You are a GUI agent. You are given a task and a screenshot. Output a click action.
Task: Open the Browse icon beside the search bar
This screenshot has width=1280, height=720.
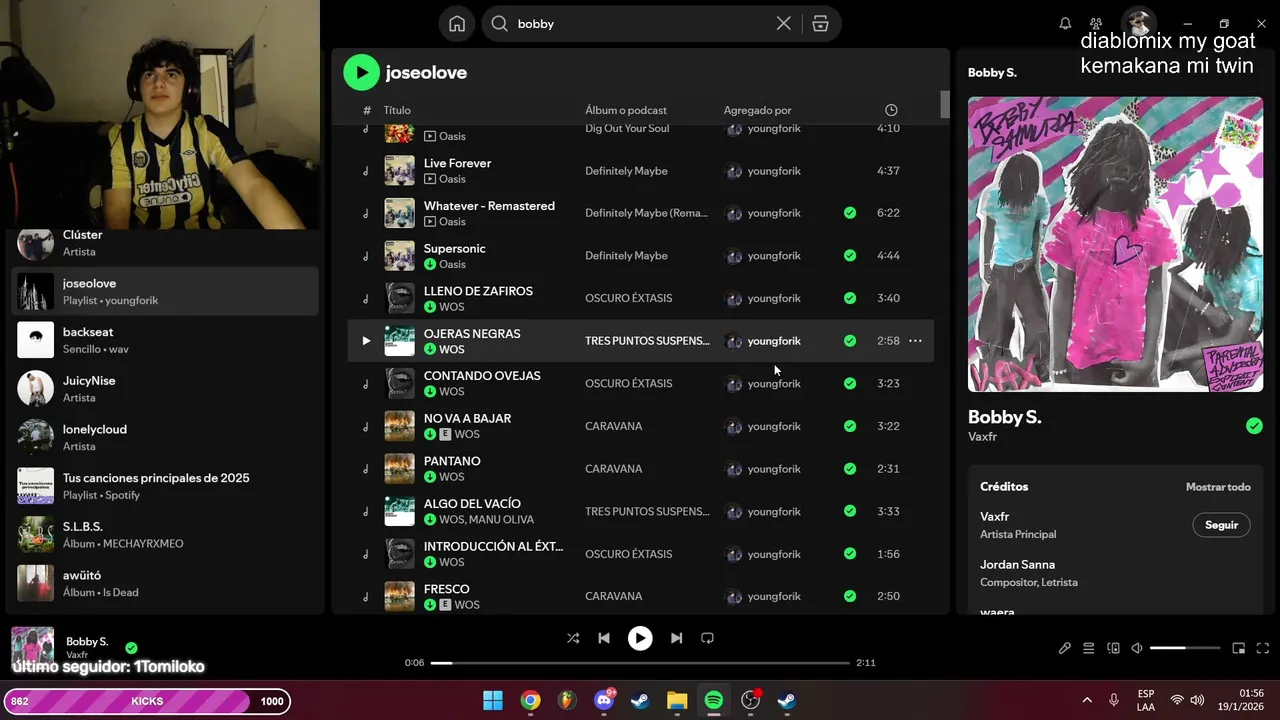coord(820,24)
